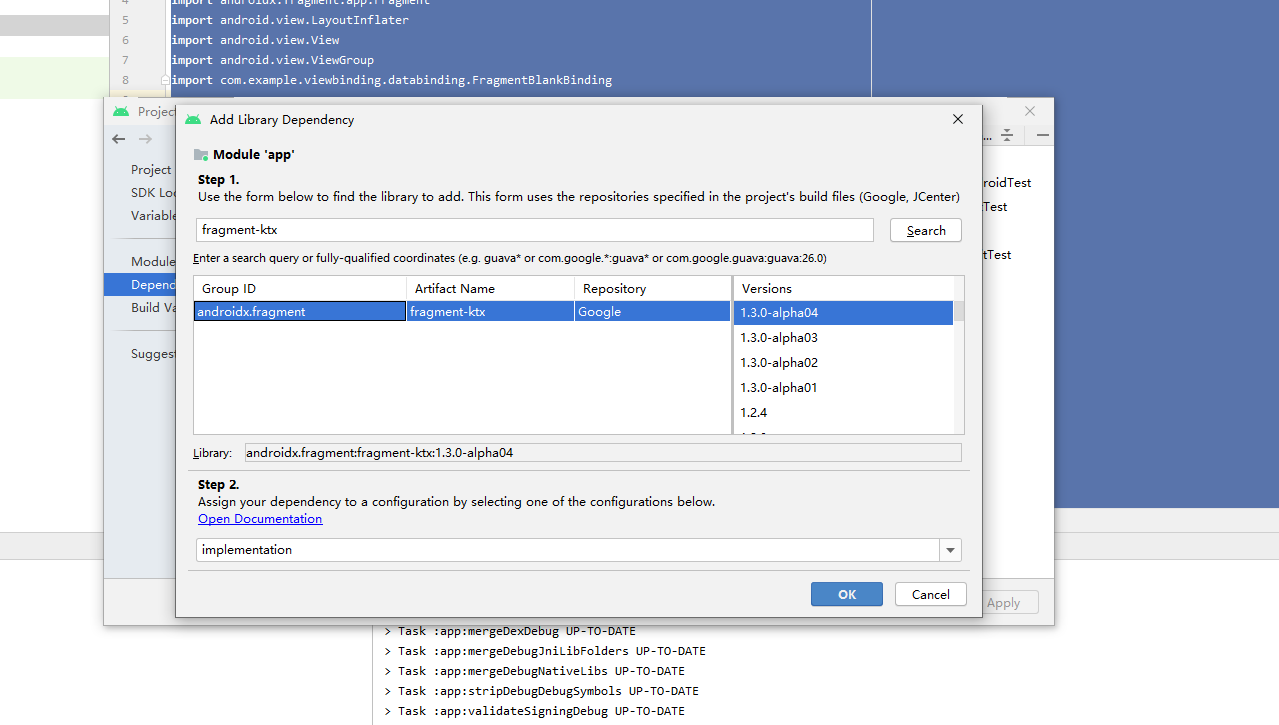This screenshot has height=725, width=1279.
Task: Select Dependencies in Project Structure sidebar
Action: (140, 284)
